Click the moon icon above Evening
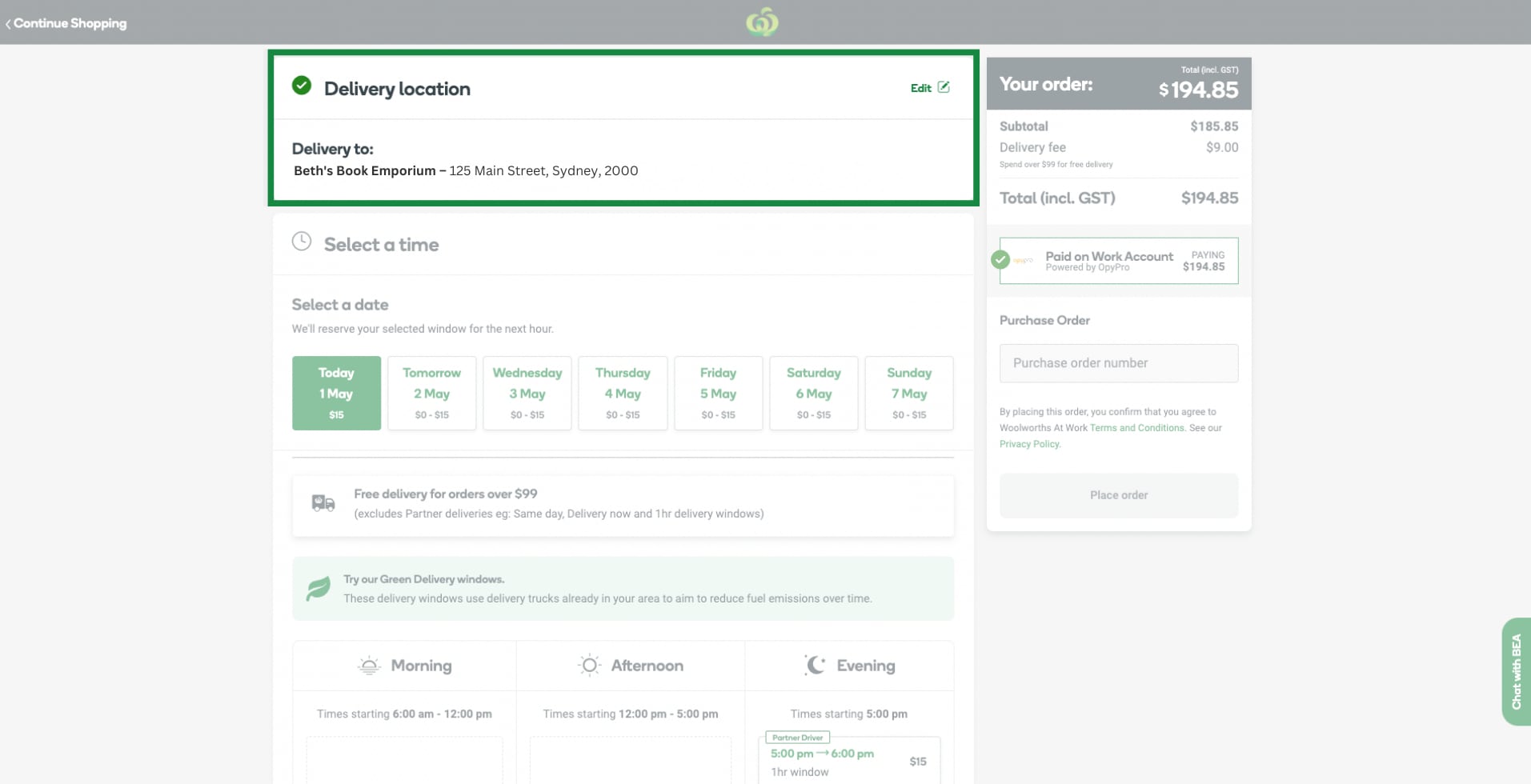Image resolution: width=1531 pixels, height=784 pixels. pyautogui.click(x=815, y=664)
